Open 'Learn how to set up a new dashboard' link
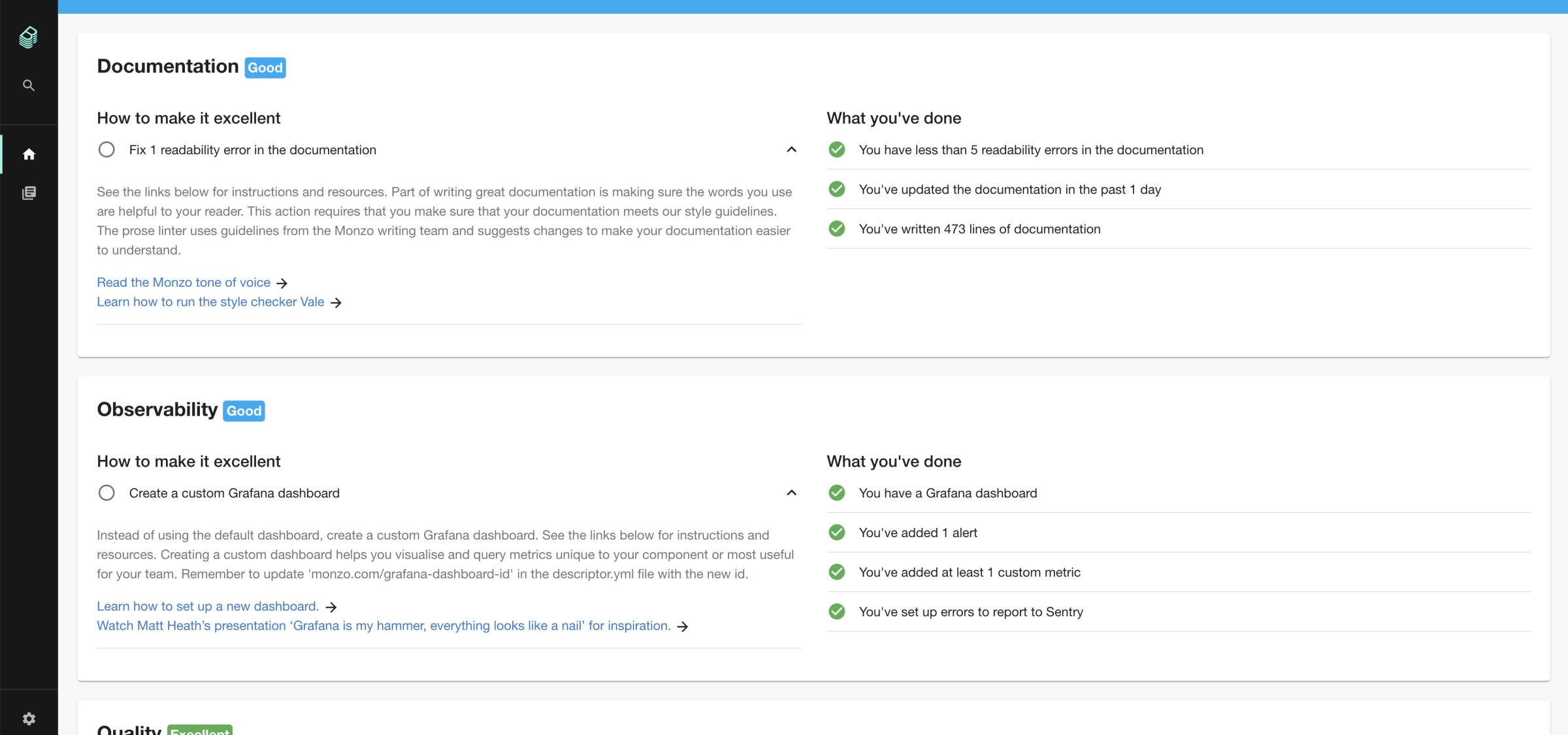 point(208,606)
